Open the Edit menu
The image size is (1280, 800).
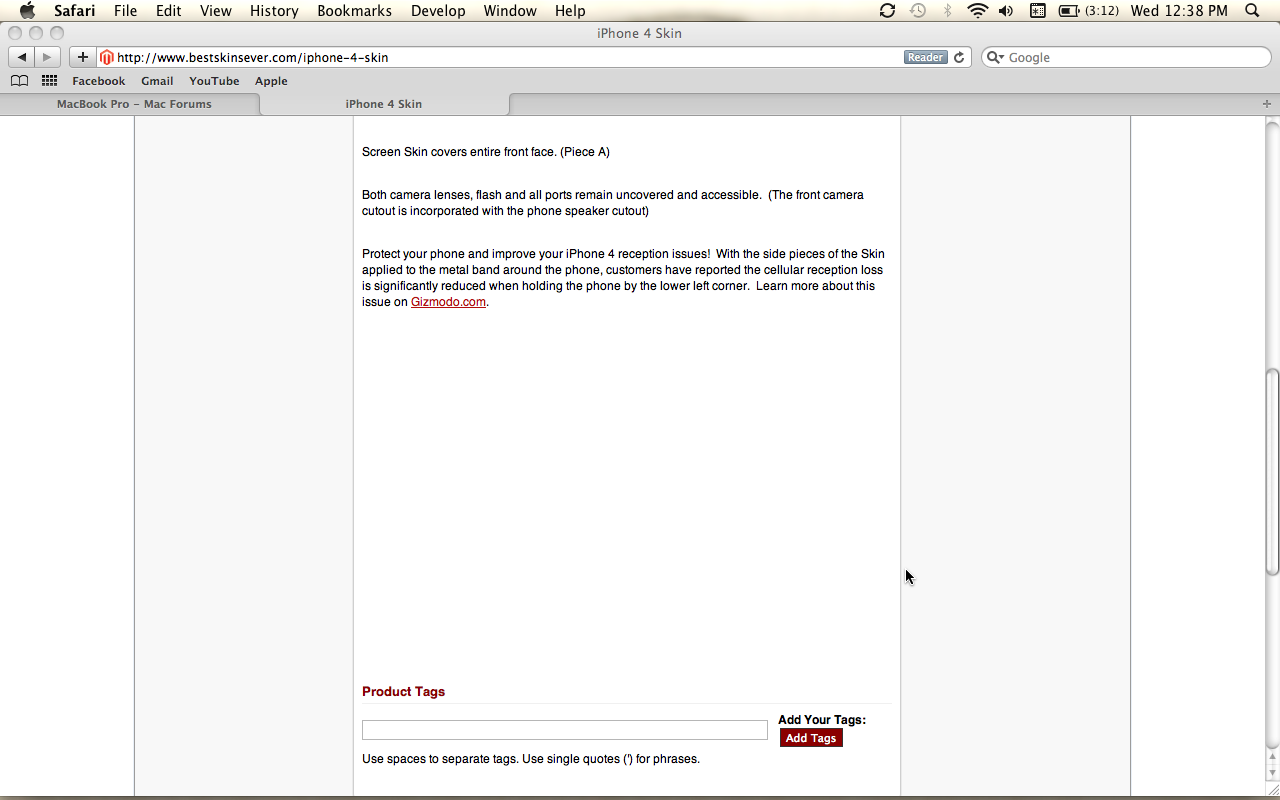coord(168,10)
